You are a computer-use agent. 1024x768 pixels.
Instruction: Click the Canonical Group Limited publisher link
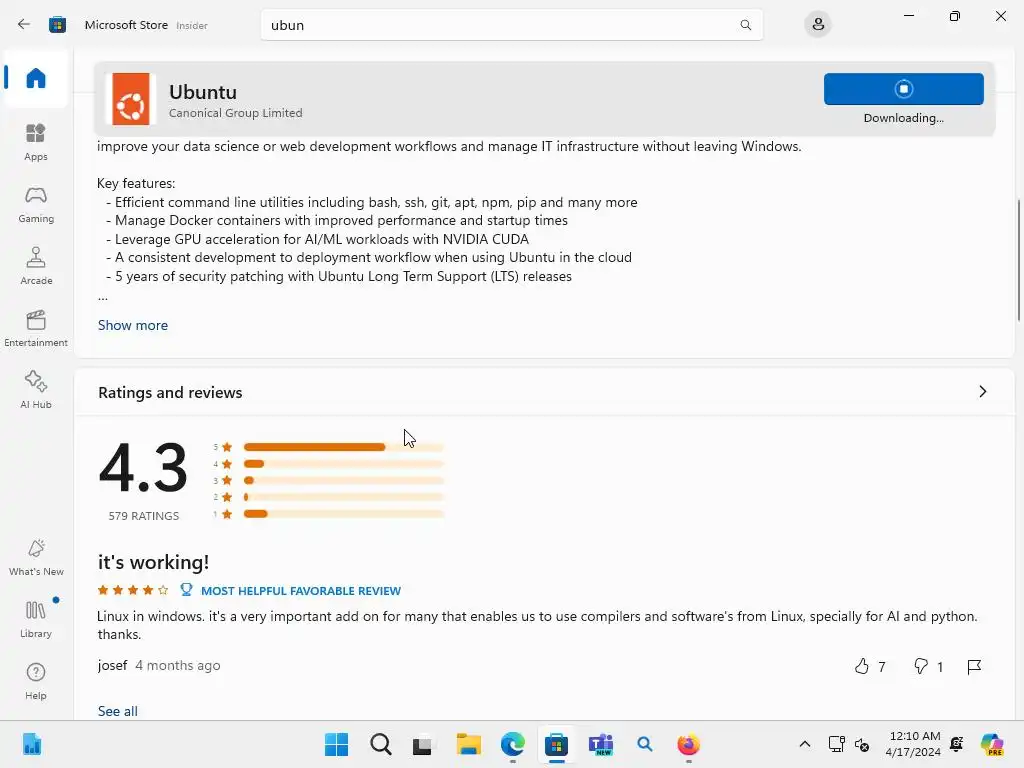click(235, 113)
